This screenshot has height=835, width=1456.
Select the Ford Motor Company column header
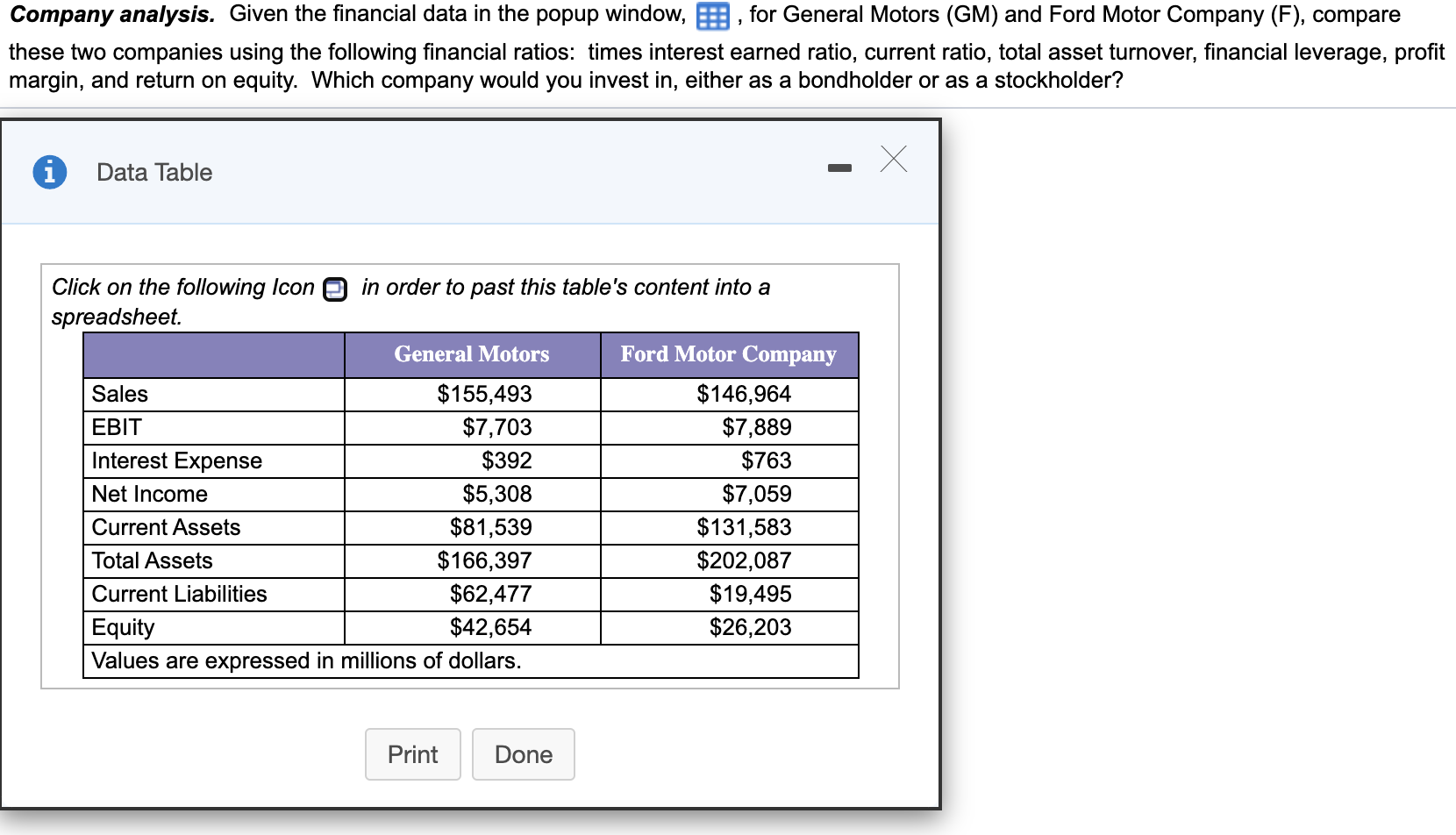click(x=729, y=354)
